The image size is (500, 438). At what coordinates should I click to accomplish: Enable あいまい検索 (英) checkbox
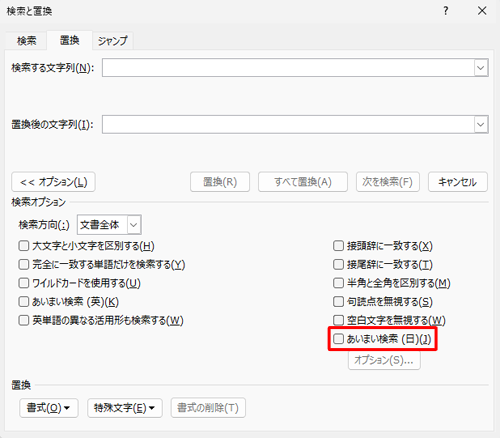(24, 302)
